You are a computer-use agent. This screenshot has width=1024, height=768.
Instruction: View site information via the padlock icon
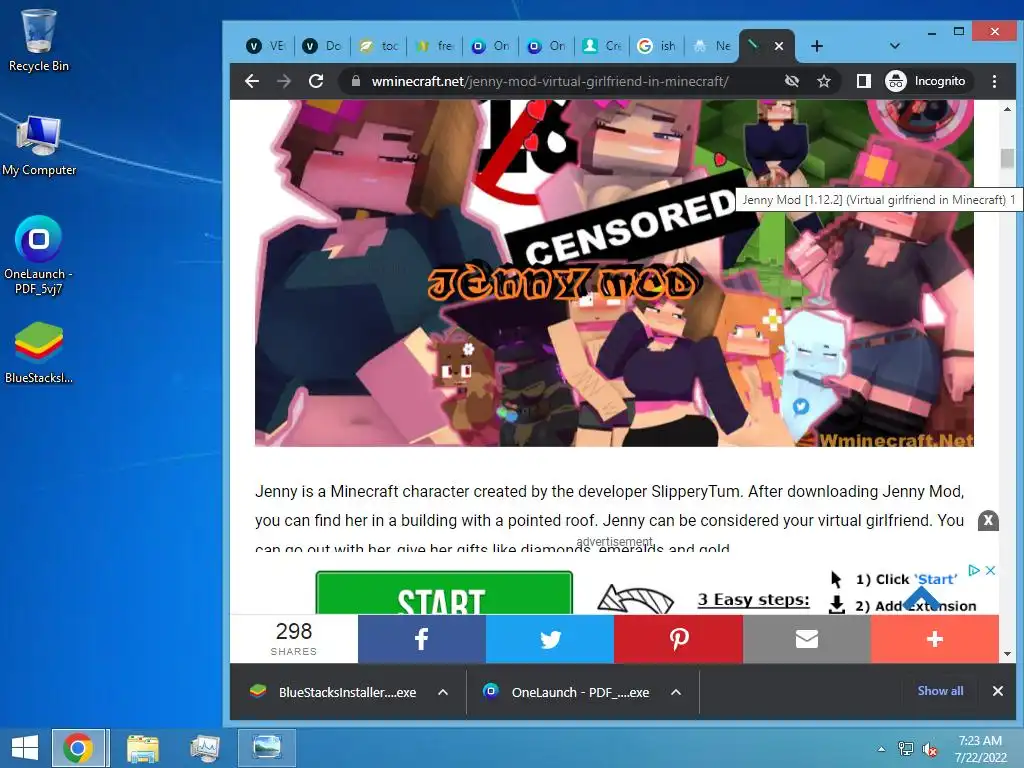[355, 81]
